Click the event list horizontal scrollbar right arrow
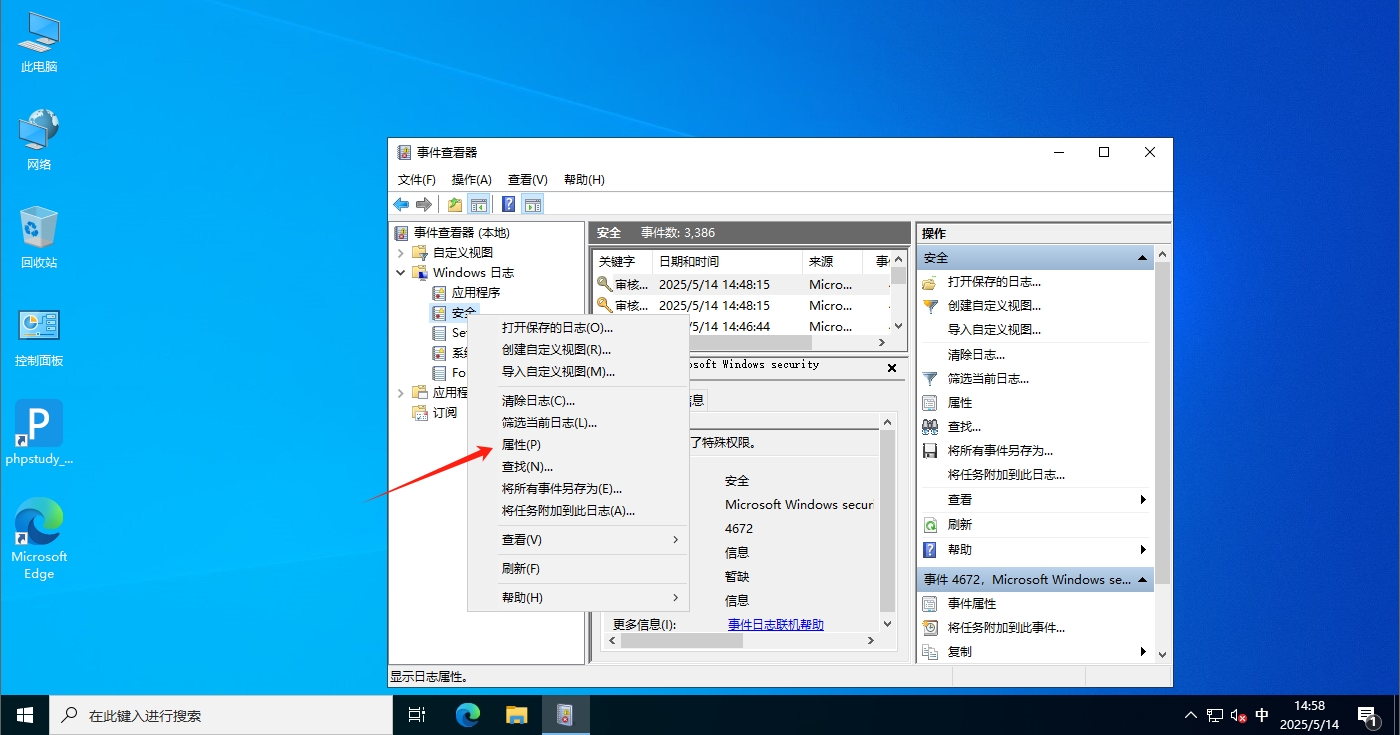 click(x=882, y=342)
